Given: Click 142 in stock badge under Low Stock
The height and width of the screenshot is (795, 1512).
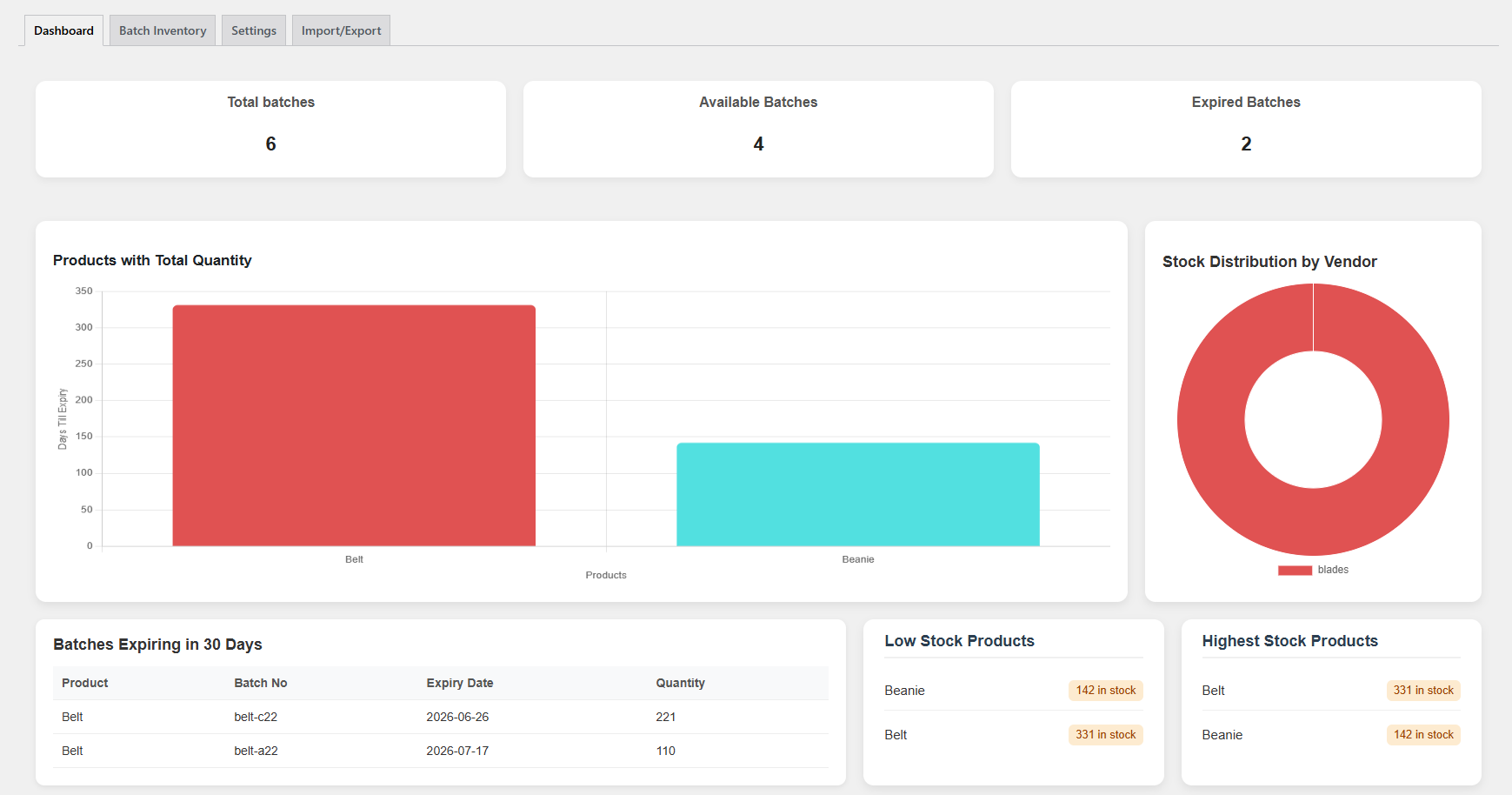Looking at the screenshot, I should pos(1106,691).
